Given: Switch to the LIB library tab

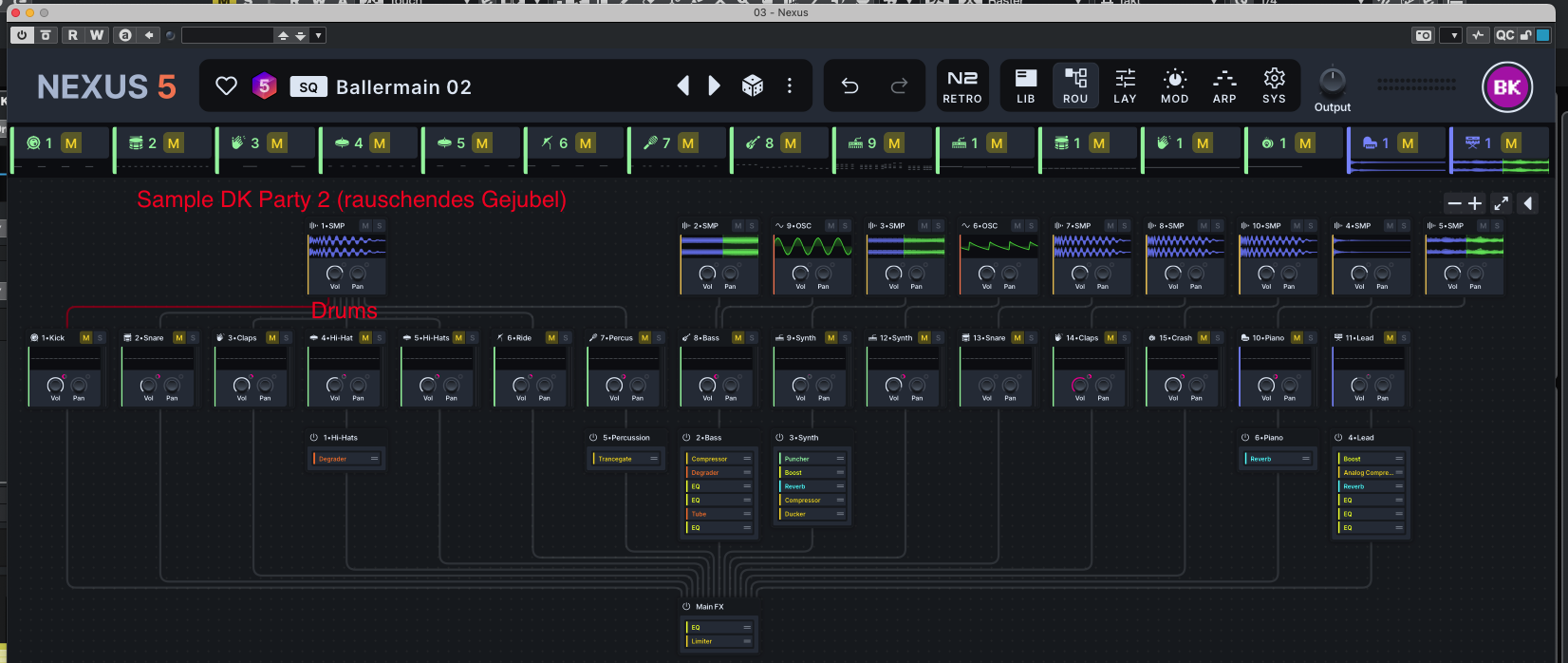Looking at the screenshot, I should [1026, 86].
